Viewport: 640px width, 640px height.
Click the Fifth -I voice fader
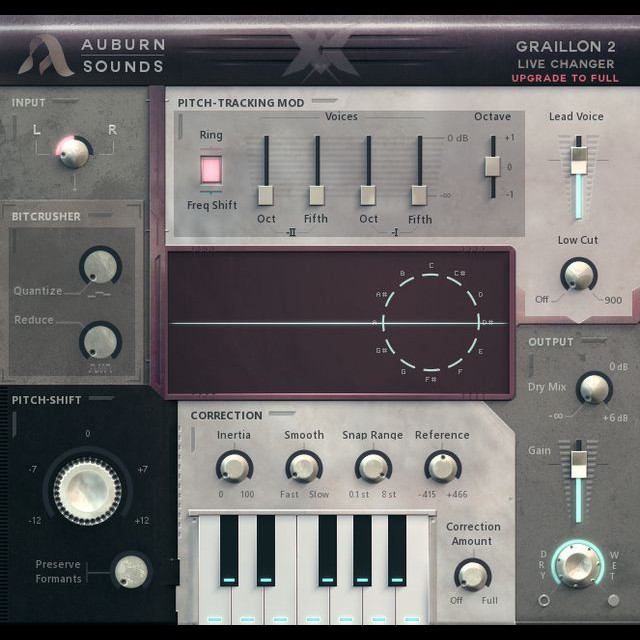[x=419, y=196]
